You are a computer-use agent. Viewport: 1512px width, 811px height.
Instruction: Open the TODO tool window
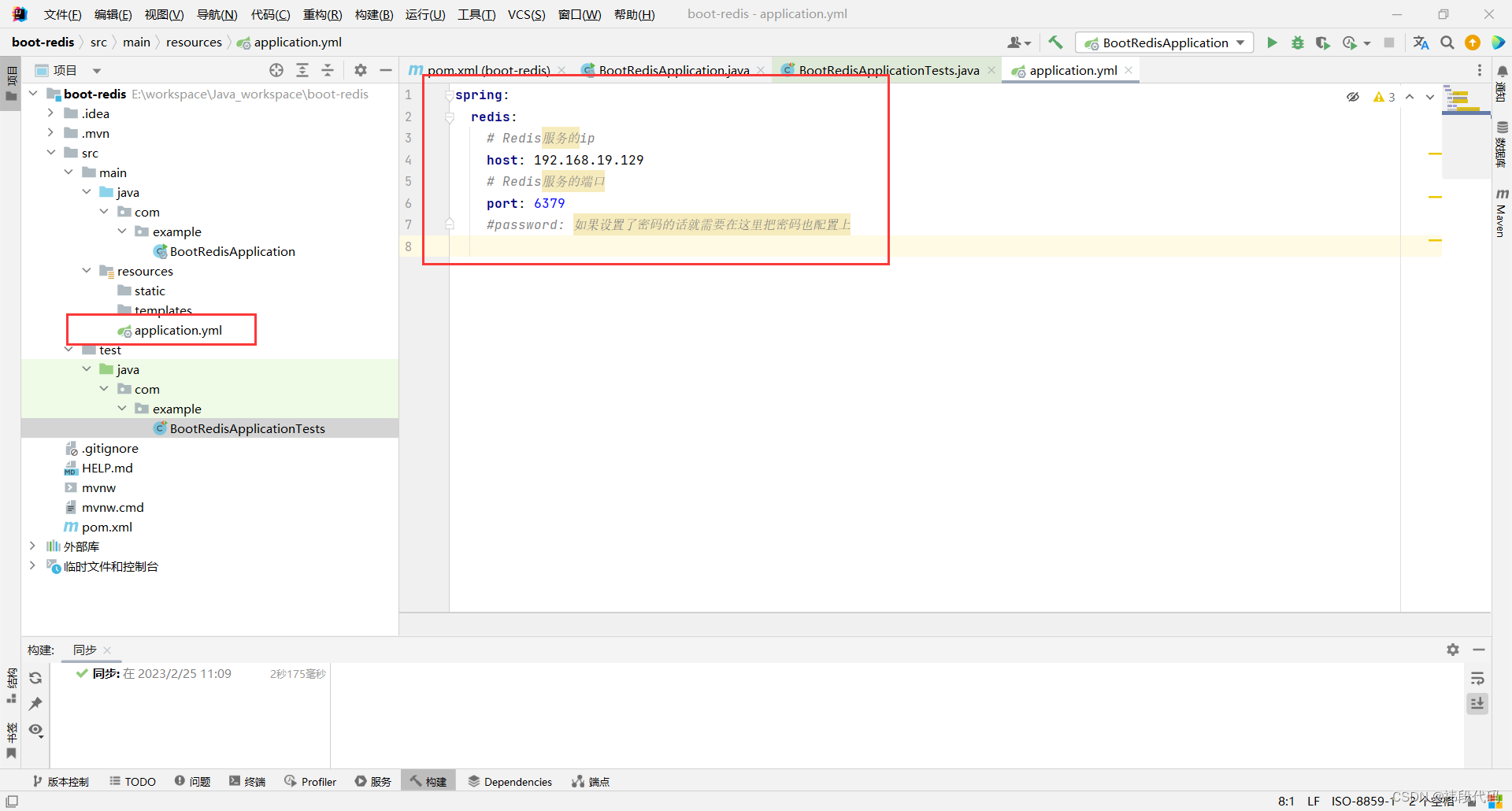coord(132,782)
